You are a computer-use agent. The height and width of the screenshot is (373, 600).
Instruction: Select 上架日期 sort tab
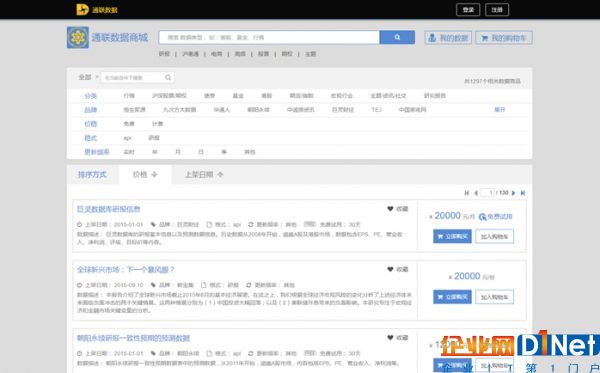point(204,174)
